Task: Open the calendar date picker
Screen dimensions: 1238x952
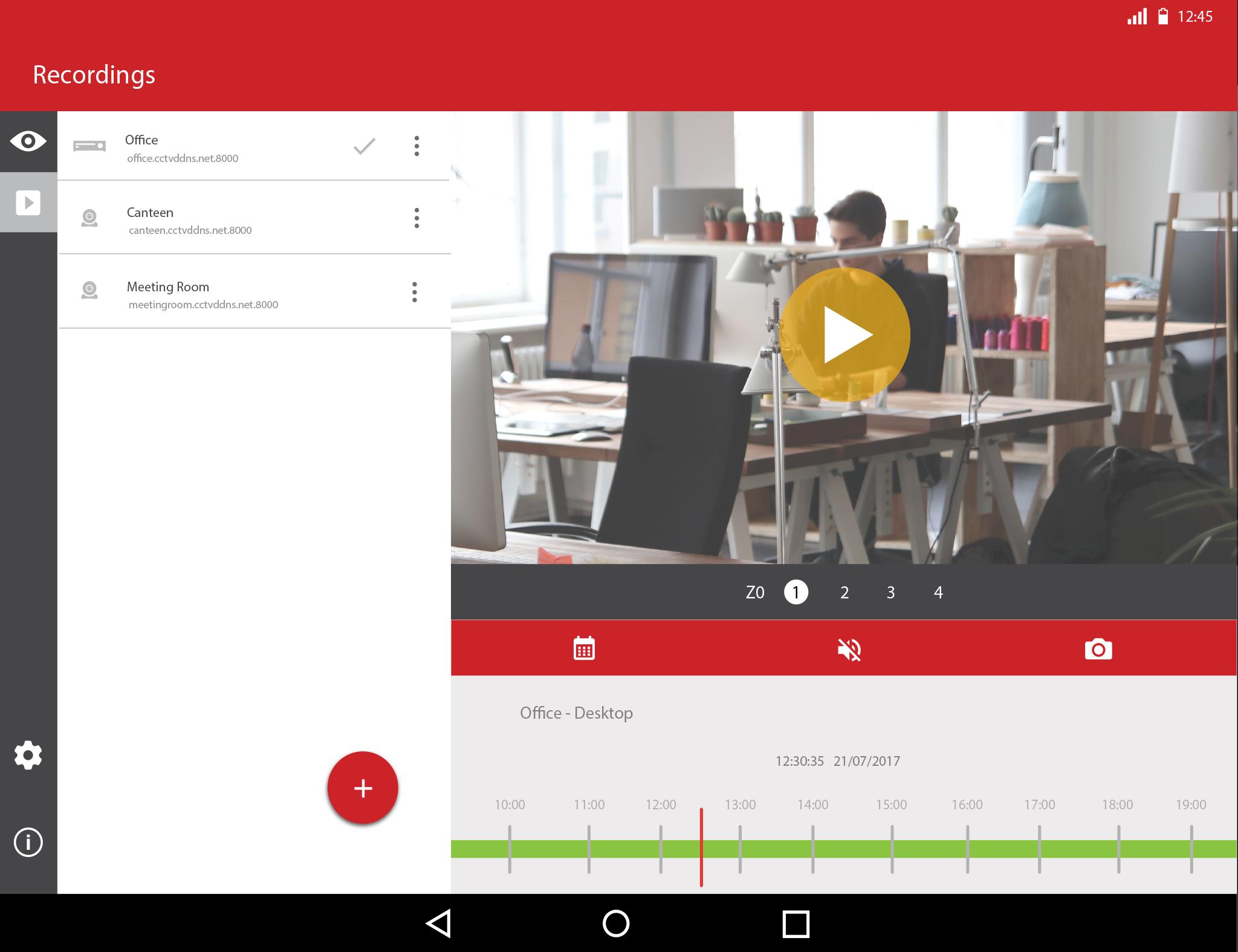Action: (x=584, y=648)
